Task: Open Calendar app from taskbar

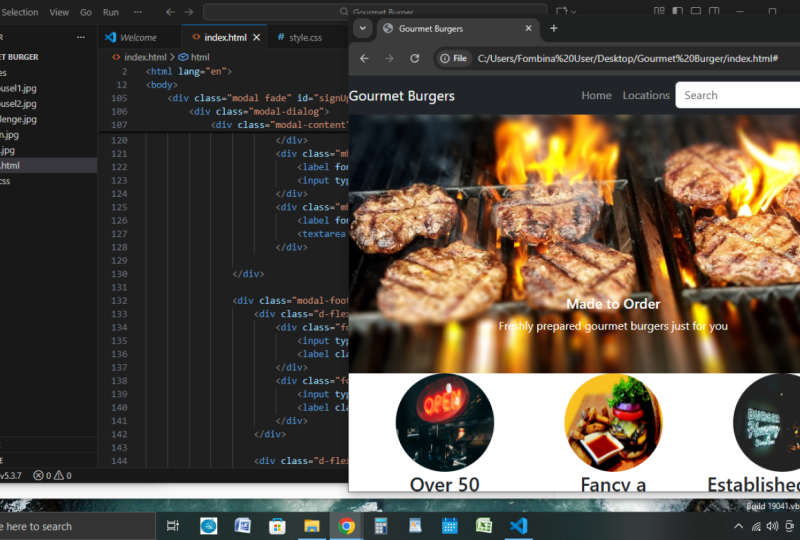Action: pos(449,526)
